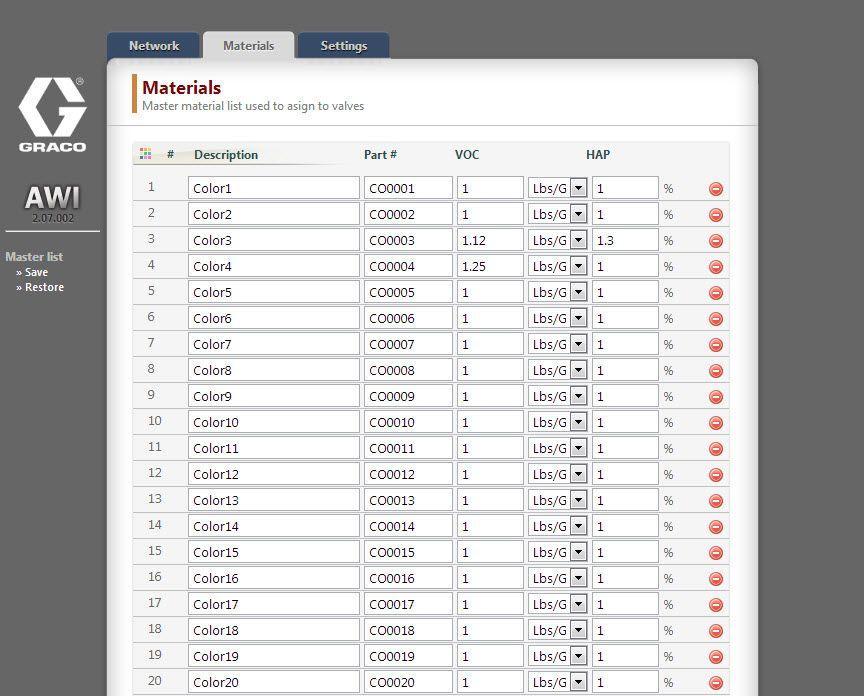Delete the Color12 material

coord(716,474)
